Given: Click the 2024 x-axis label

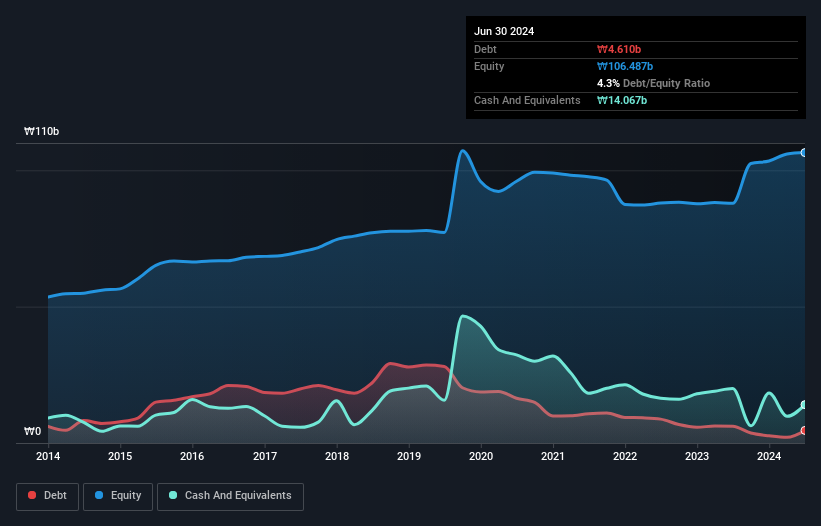Looking at the screenshot, I should coord(769,456).
